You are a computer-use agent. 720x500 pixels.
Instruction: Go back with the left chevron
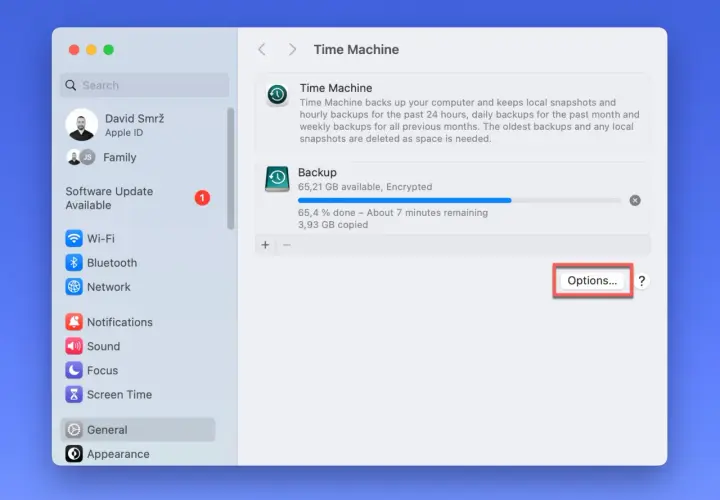click(262, 50)
